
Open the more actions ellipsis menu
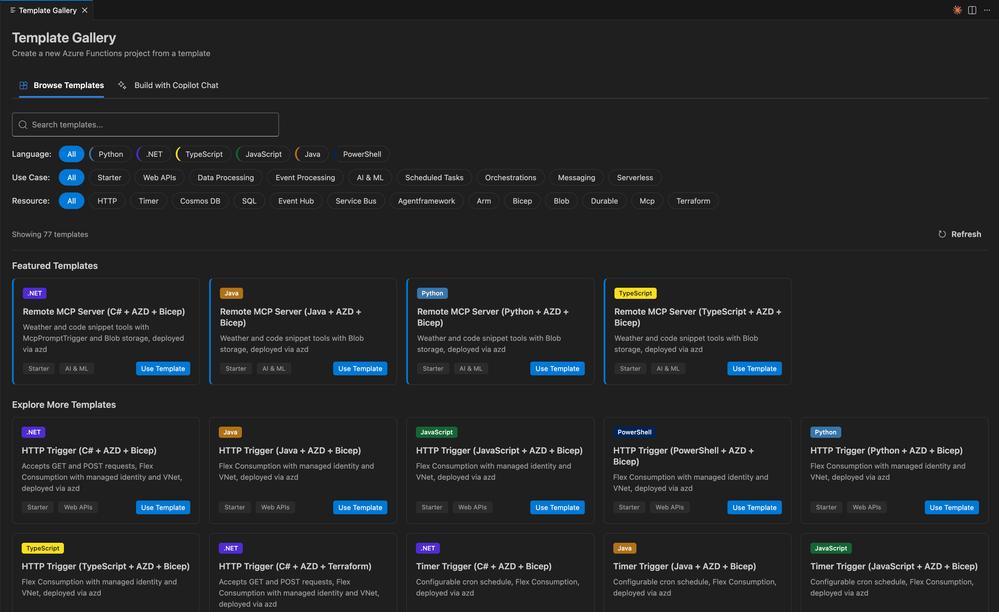click(x=987, y=10)
